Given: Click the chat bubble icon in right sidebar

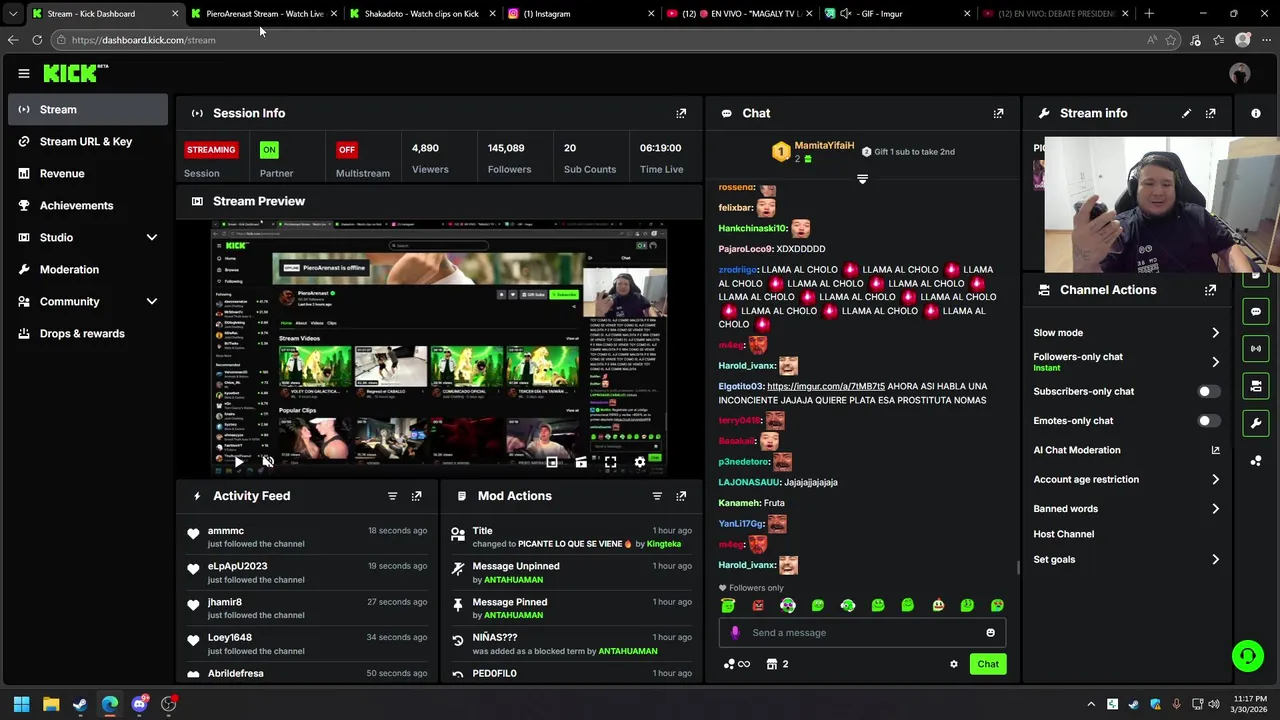Looking at the screenshot, I should tap(1256, 312).
